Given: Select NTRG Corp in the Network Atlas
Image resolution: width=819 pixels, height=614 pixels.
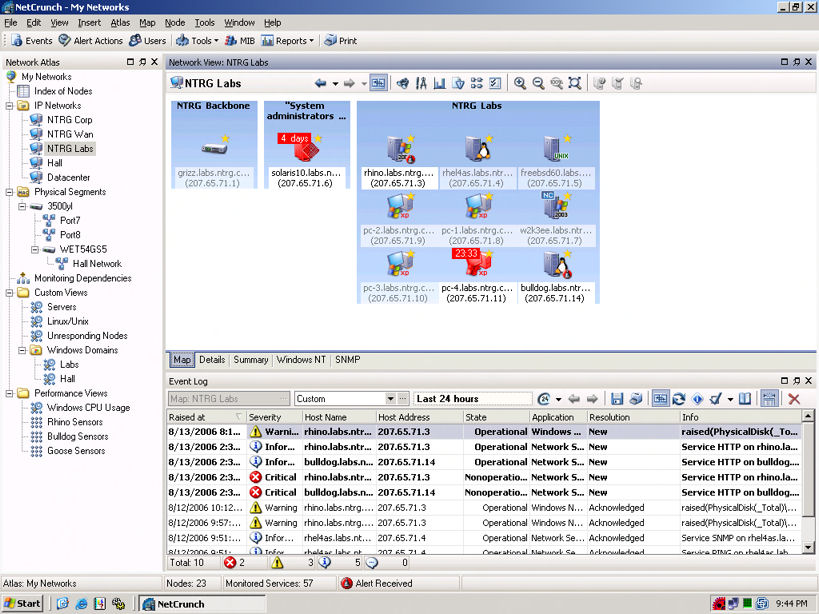Looking at the screenshot, I should (x=69, y=120).
